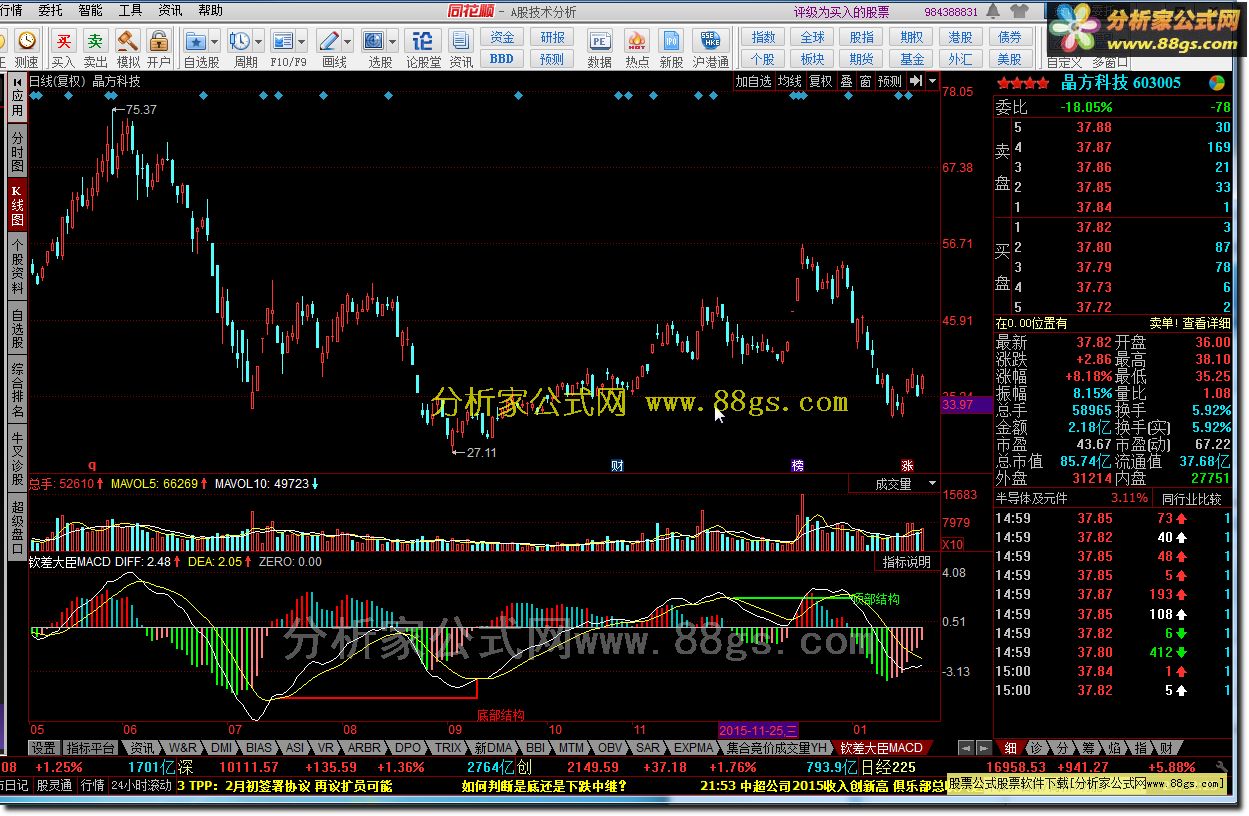The width and height of the screenshot is (1249, 816).
Task: Click the 测速 speed test clock icon
Action: pos(27,41)
